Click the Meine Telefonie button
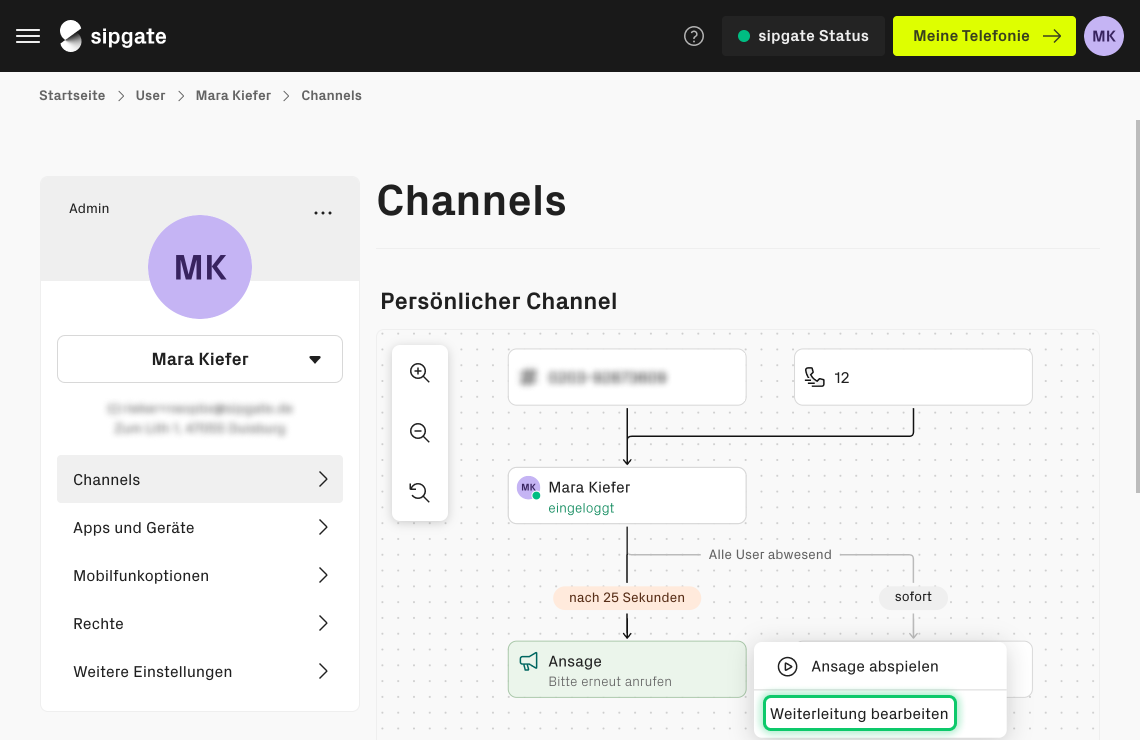 (x=985, y=36)
